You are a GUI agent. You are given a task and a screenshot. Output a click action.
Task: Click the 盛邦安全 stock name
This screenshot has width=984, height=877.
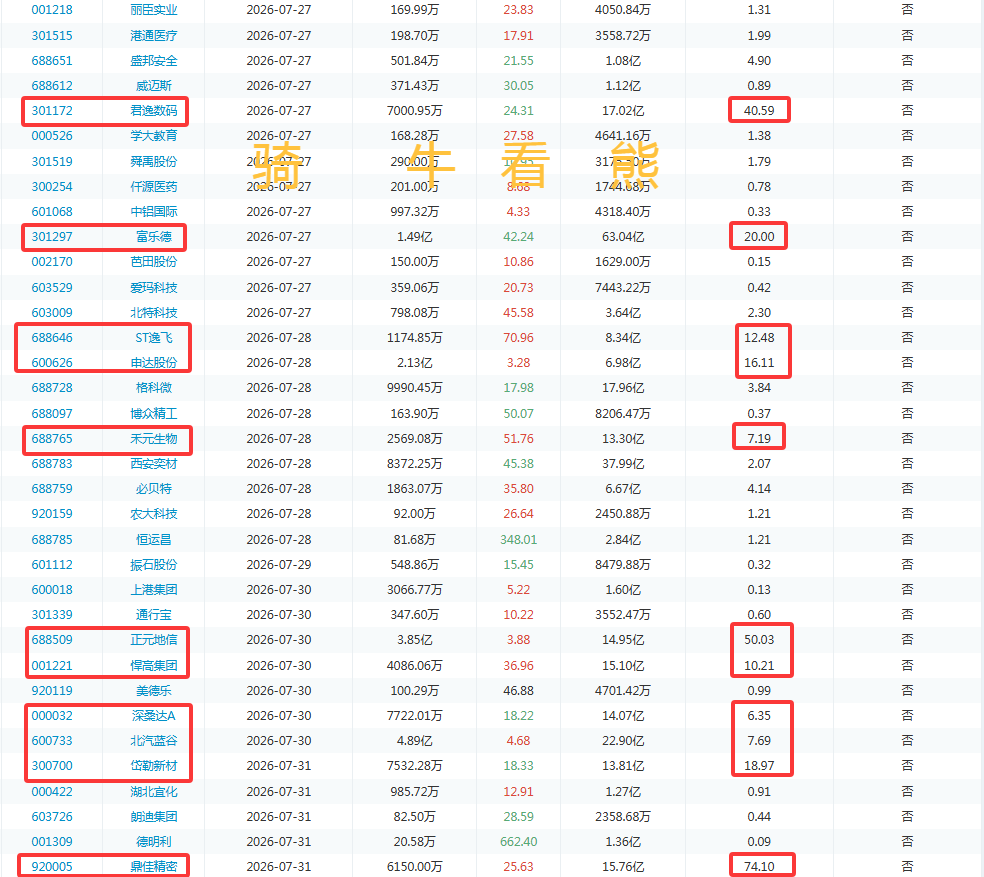click(154, 61)
